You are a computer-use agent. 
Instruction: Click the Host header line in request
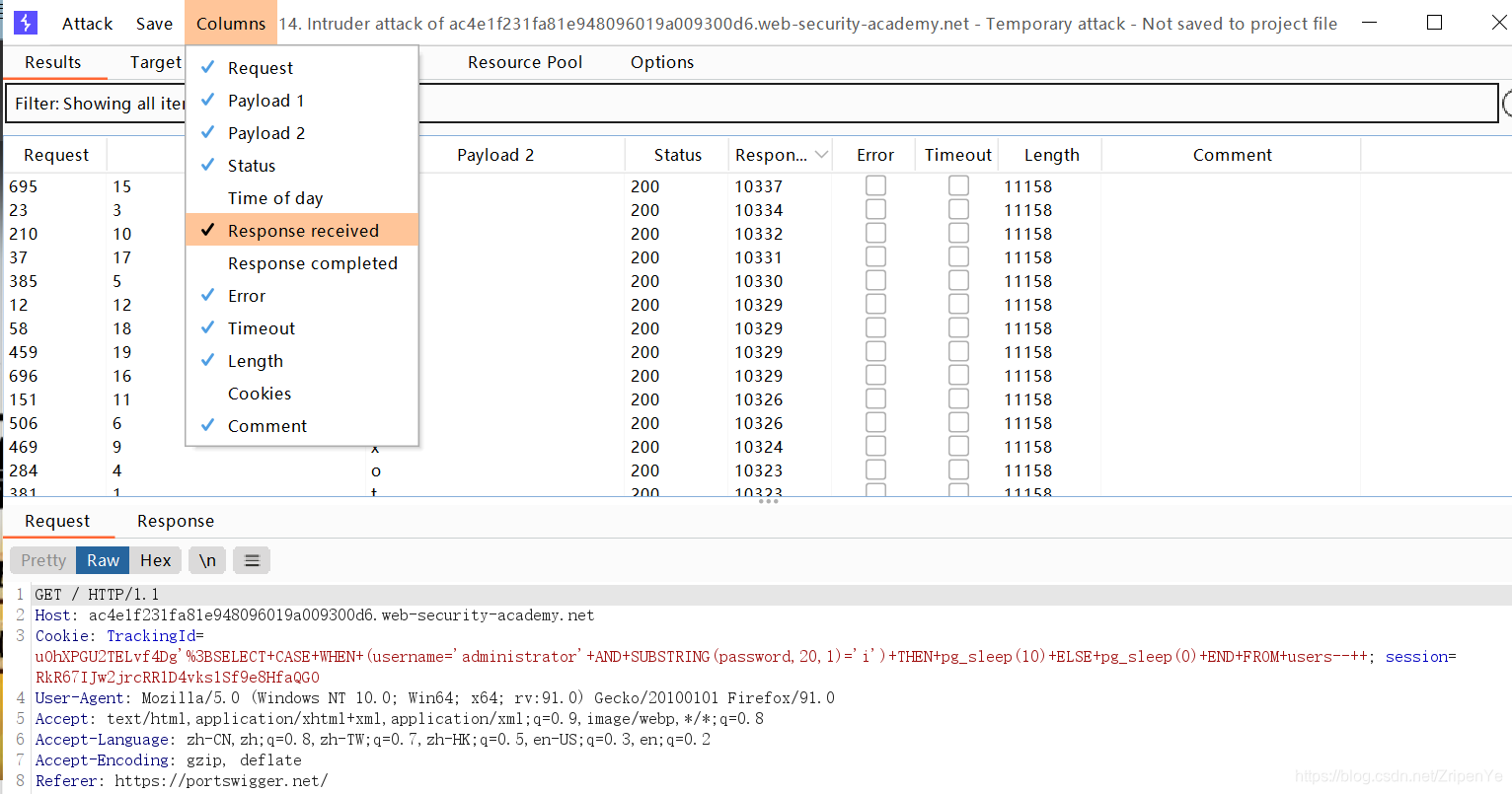click(315, 615)
